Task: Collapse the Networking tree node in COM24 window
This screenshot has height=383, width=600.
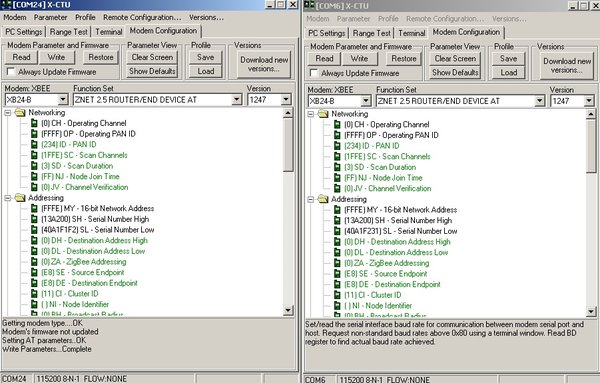Action: [x=7, y=113]
